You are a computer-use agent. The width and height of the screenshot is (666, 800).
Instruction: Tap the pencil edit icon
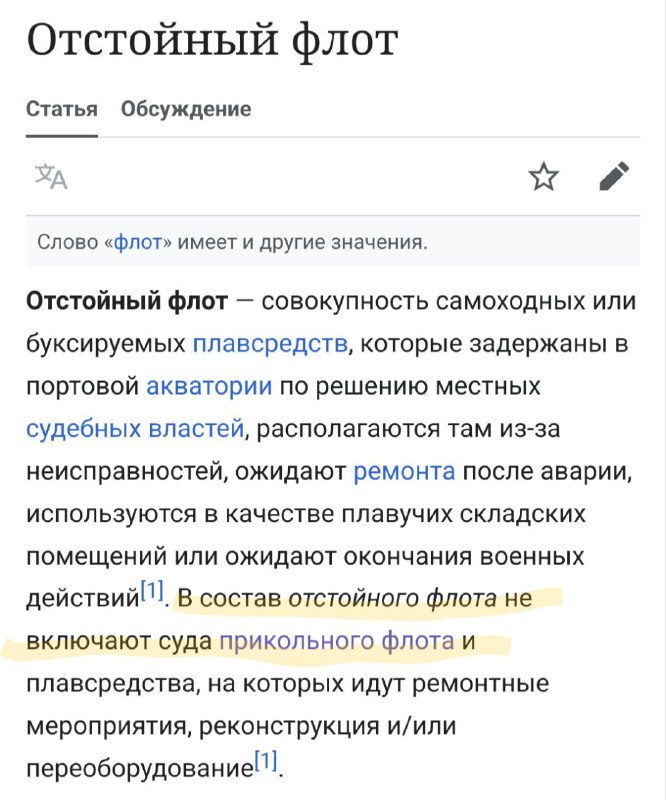point(614,177)
